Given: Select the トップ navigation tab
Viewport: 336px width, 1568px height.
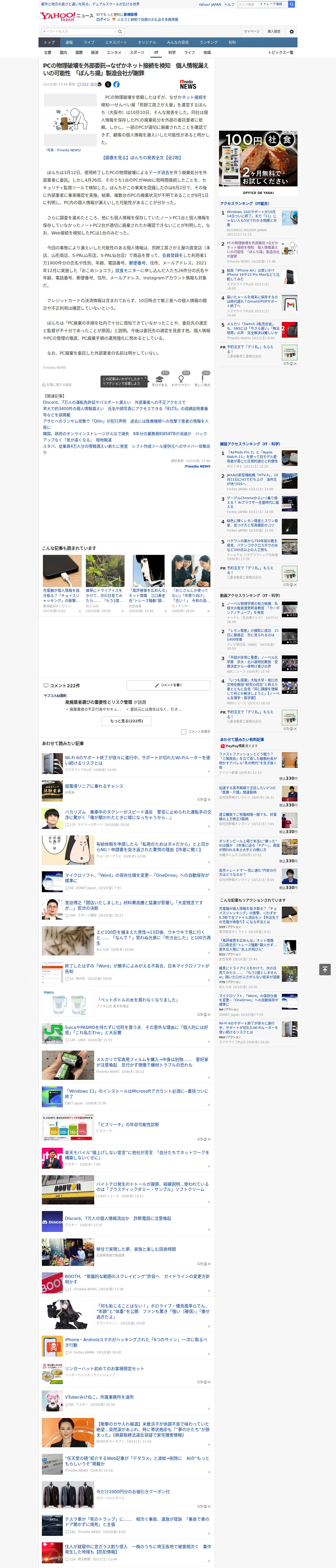Looking at the screenshot, I should tap(49, 42).
